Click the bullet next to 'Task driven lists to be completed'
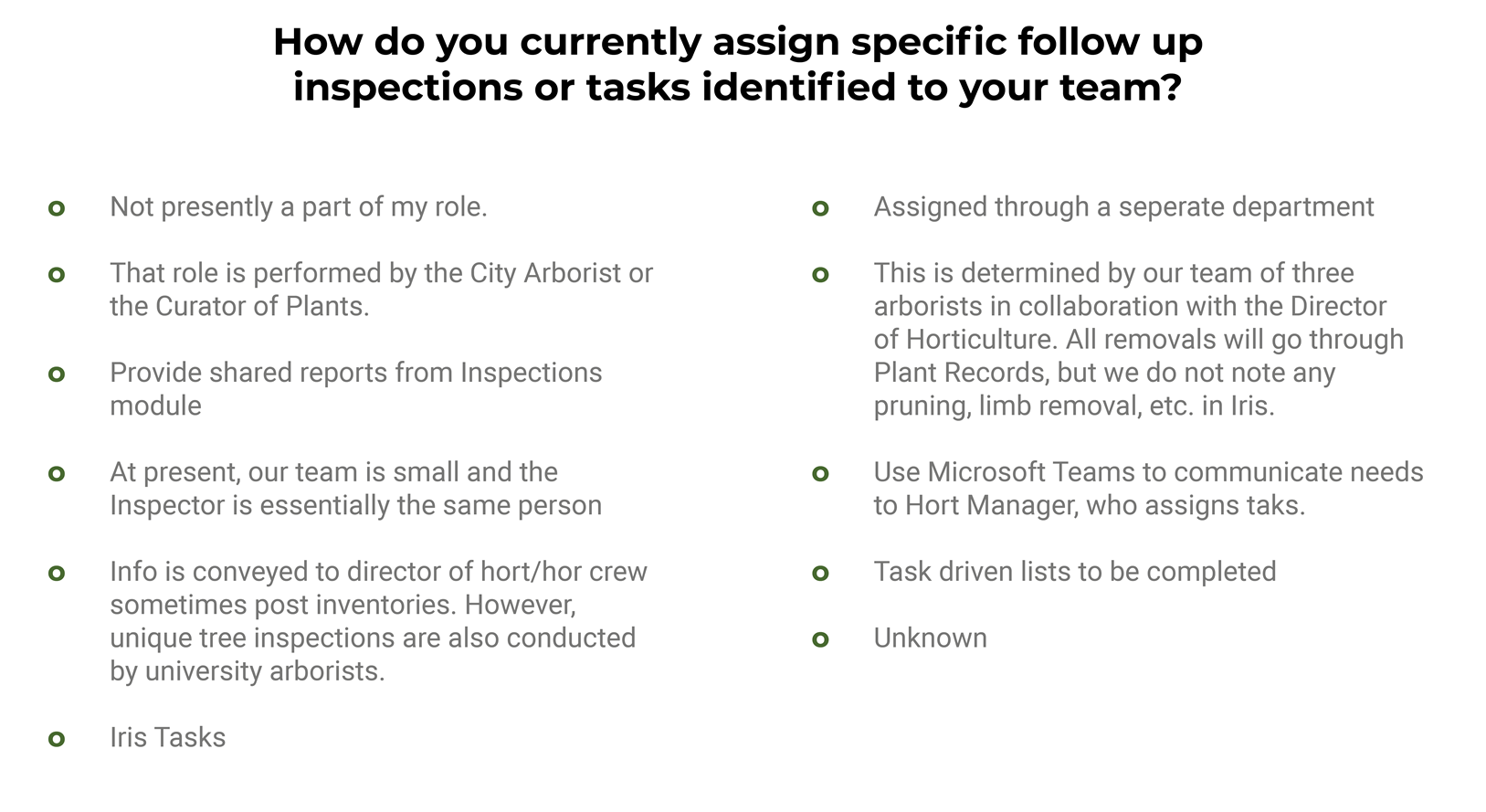1486x812 pixels. click(820, 573)
